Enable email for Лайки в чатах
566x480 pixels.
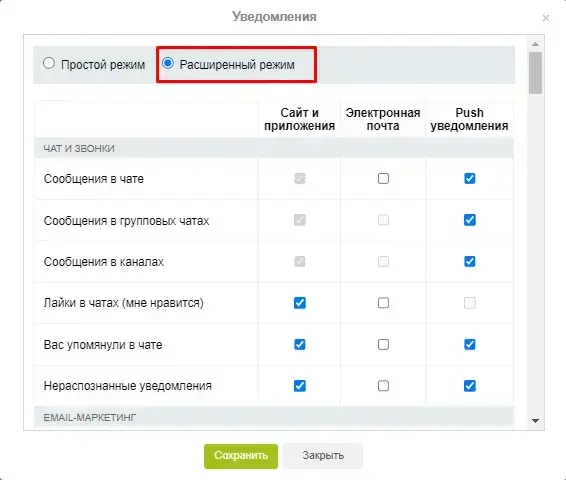(x=383, y=303)
